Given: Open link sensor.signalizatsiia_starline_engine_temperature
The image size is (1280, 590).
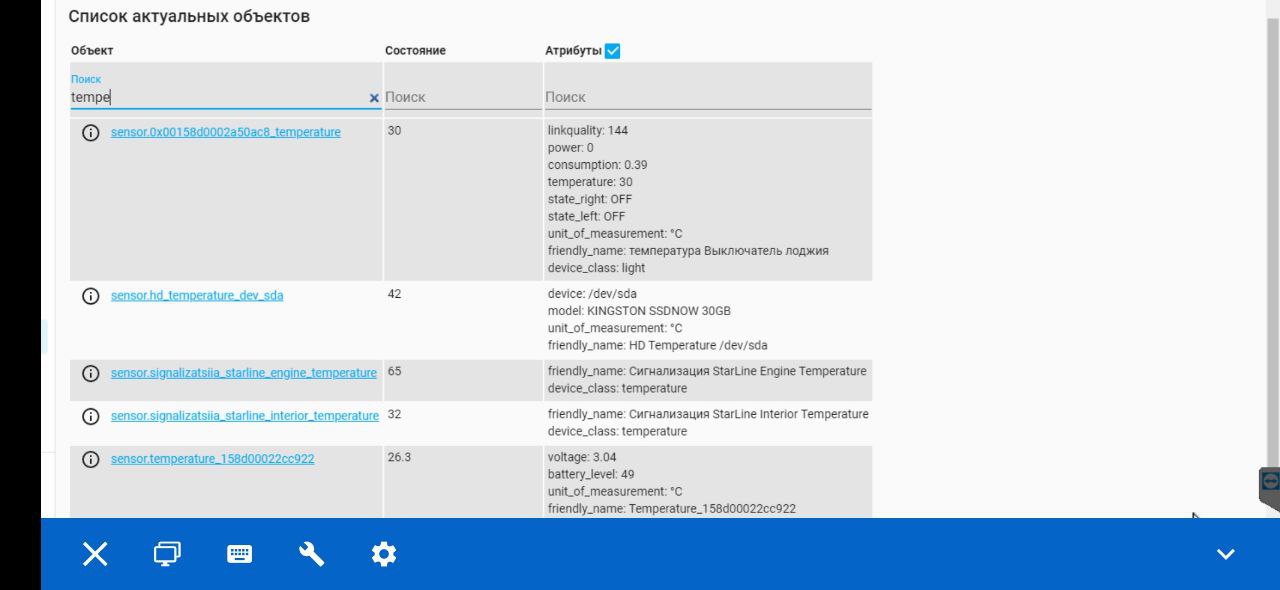Looking at the screenshot, I should tap(244, 373).
